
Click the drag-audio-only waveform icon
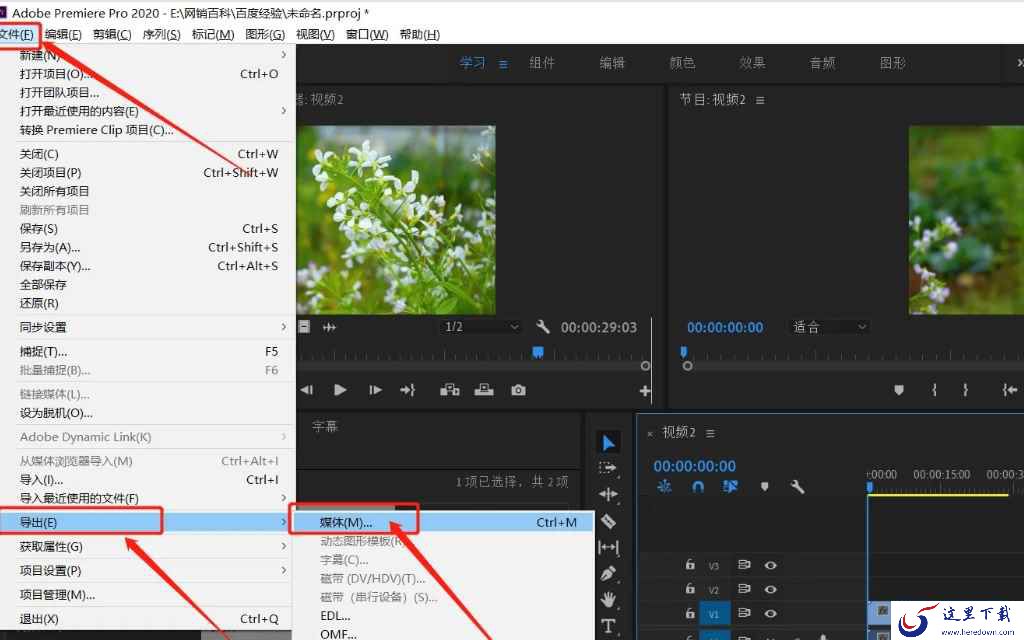click(x=329, y=327)
